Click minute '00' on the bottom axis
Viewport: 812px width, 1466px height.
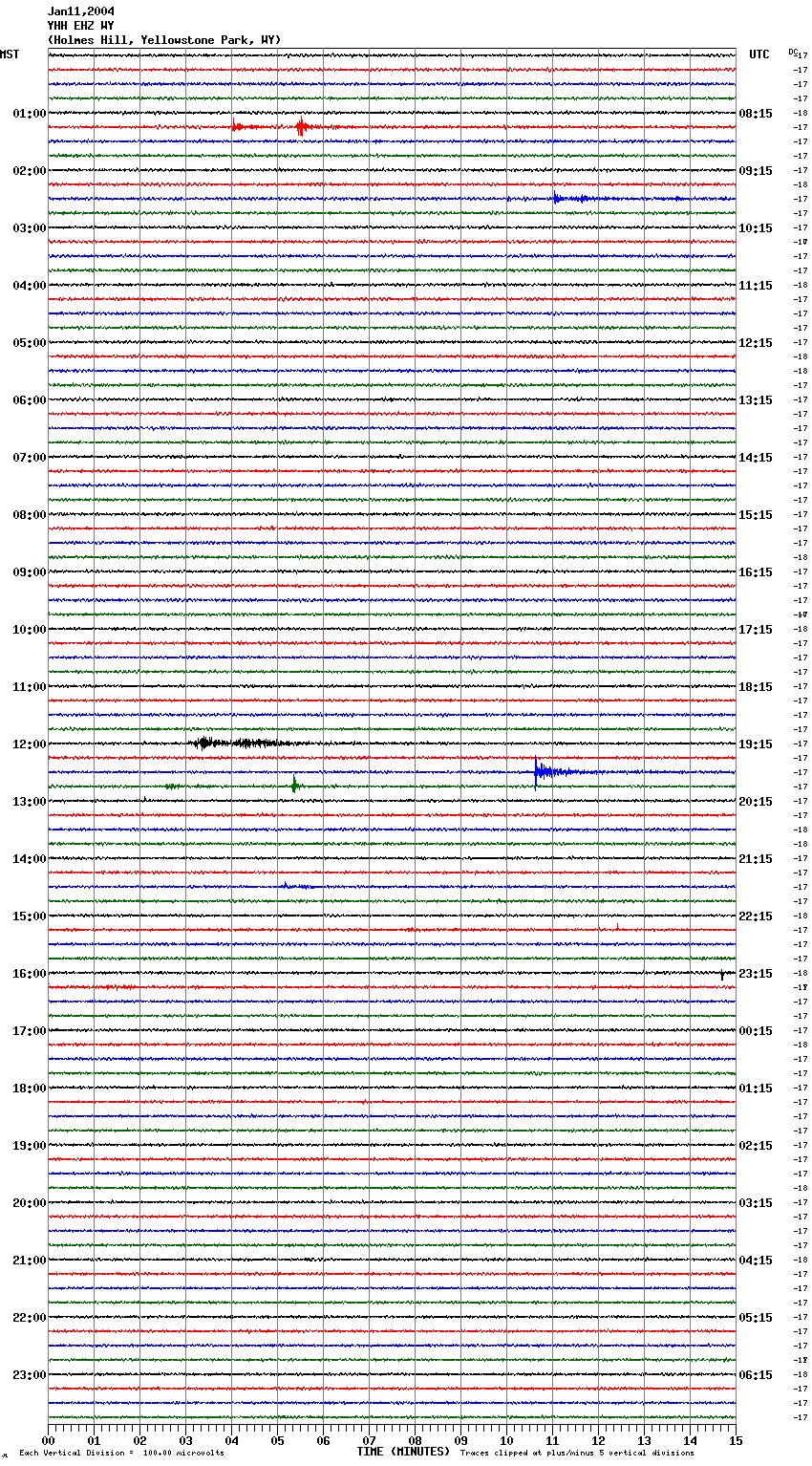coord(48,1440)
